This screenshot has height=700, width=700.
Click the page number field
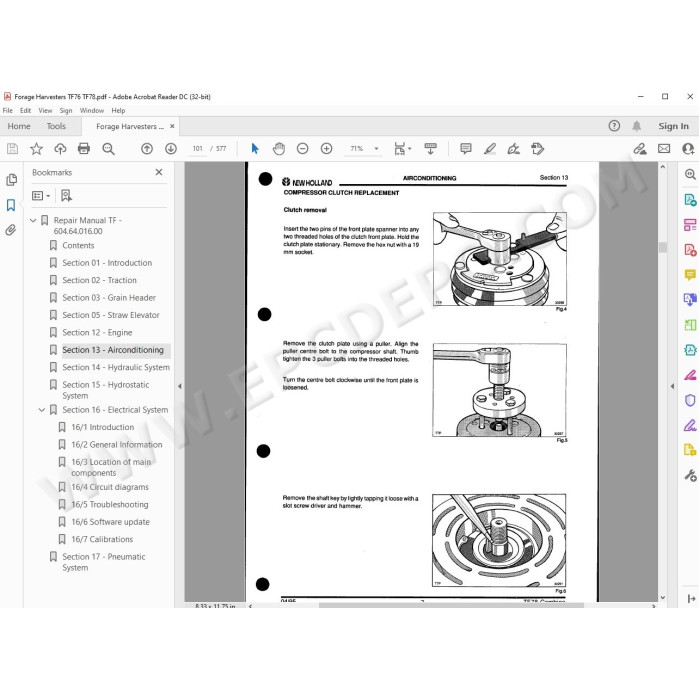click(x=198, y=149)
